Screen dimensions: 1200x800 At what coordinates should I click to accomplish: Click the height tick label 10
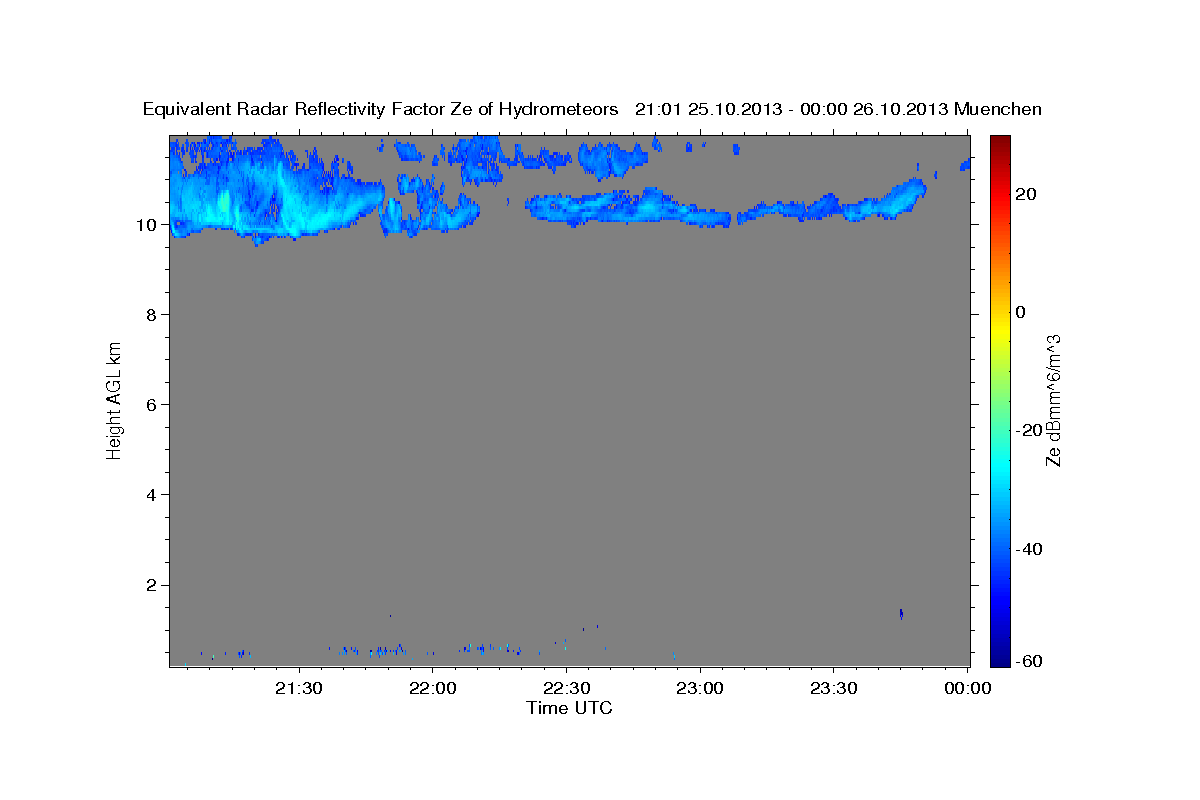146,225
